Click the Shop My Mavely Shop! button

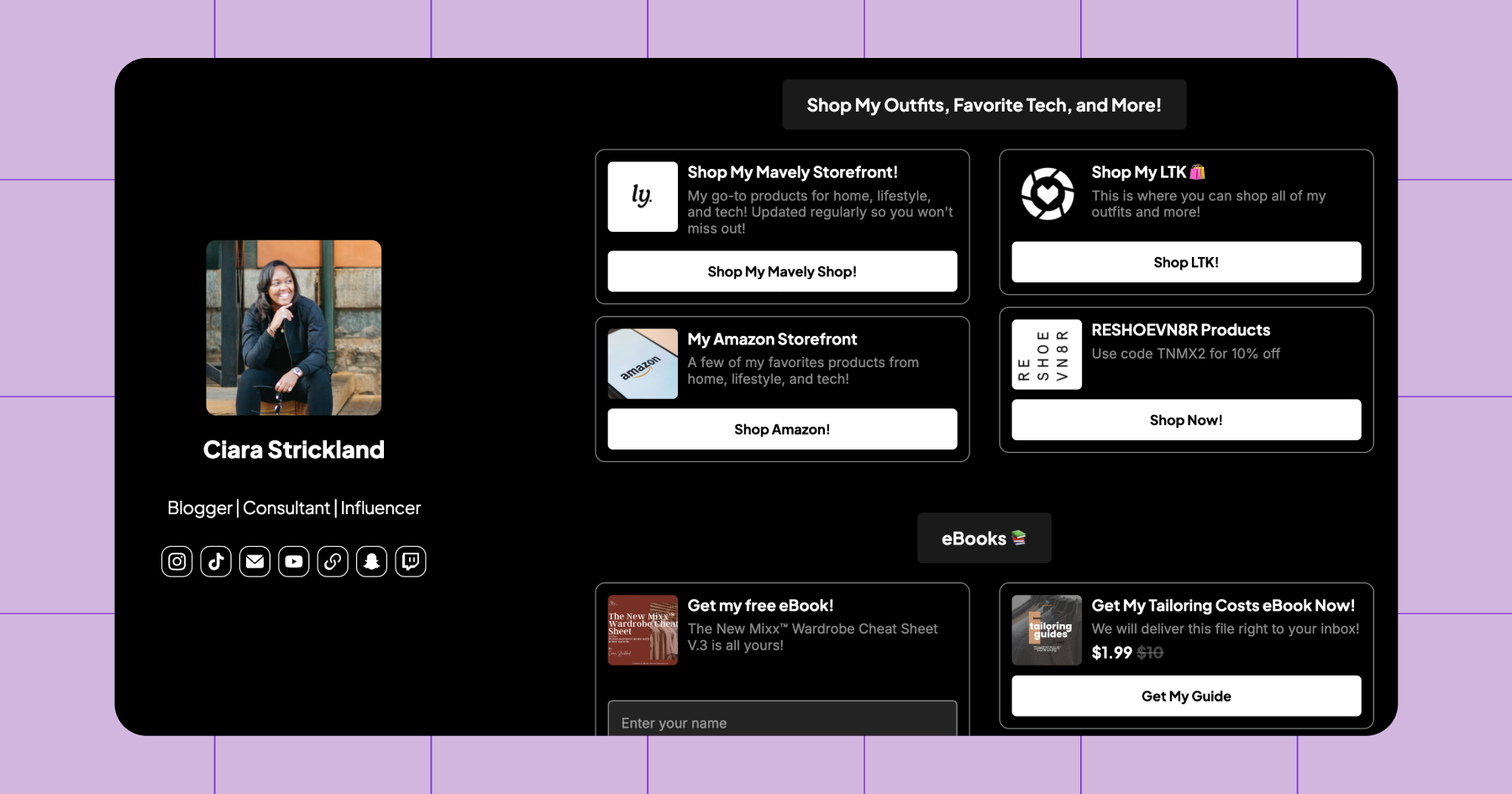(x=782, y=271)
